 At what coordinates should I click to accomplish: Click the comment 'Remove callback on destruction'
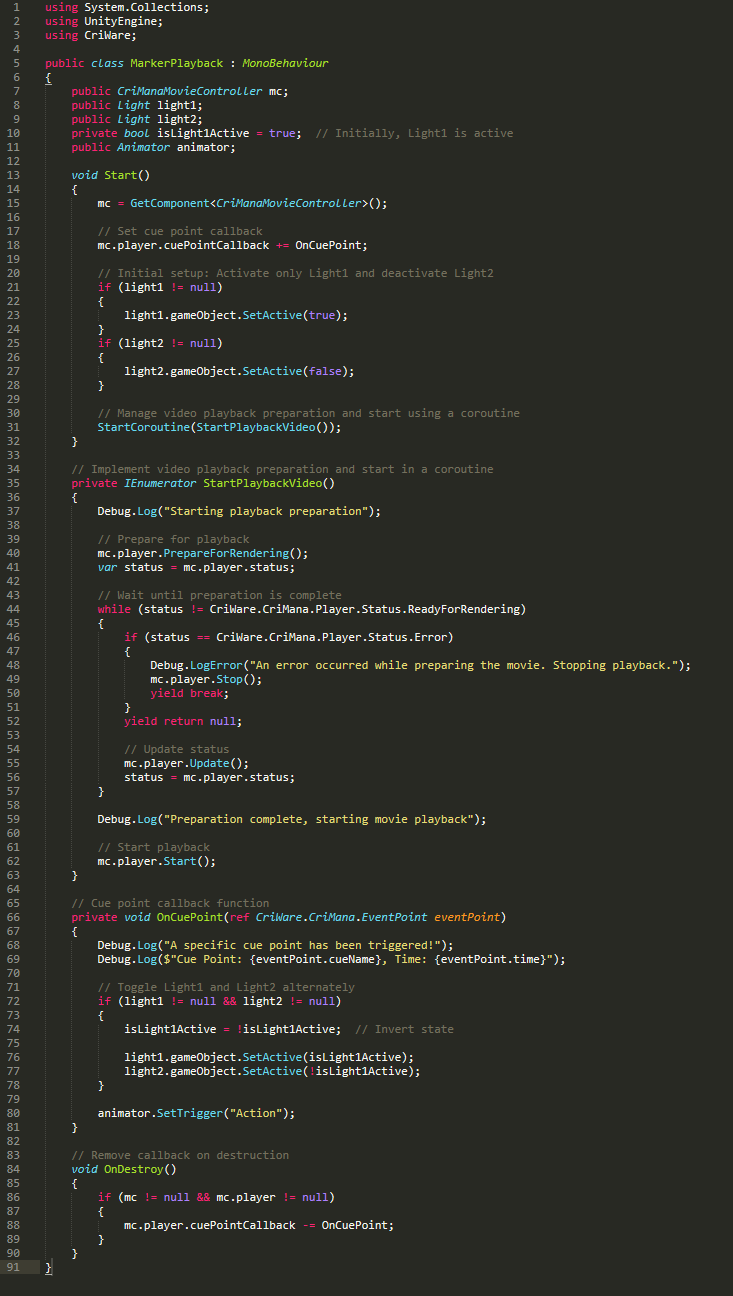click(180, 1155)
